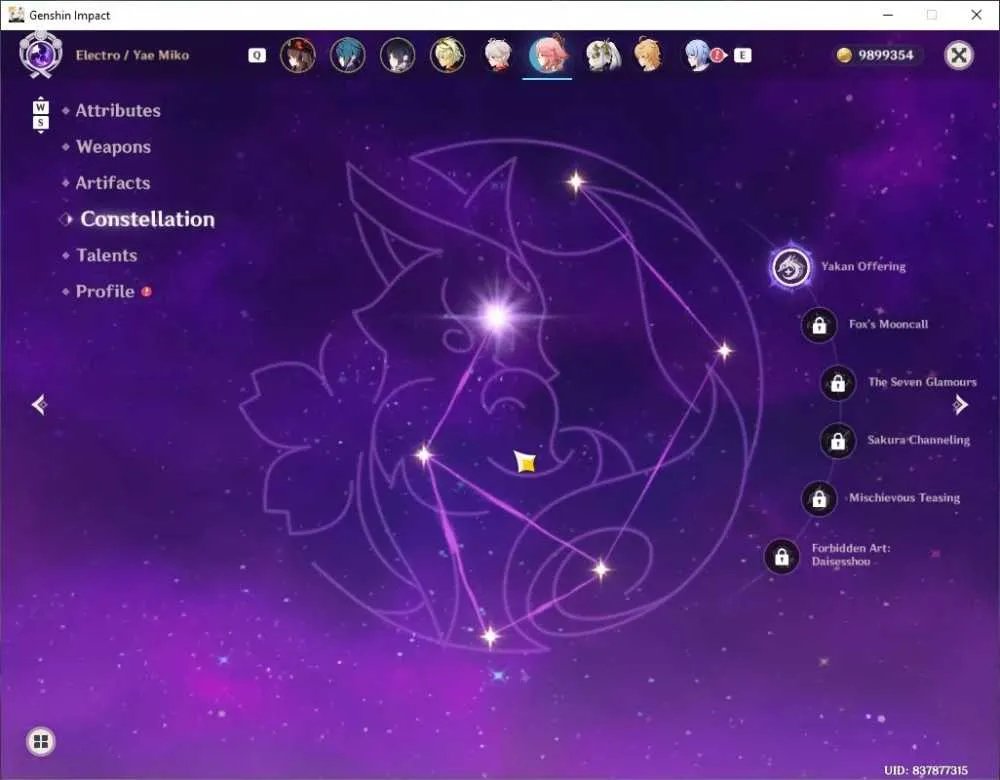Select the light-blue-haired character portrait
This screenshot has height=780, width=1000.
697,55
